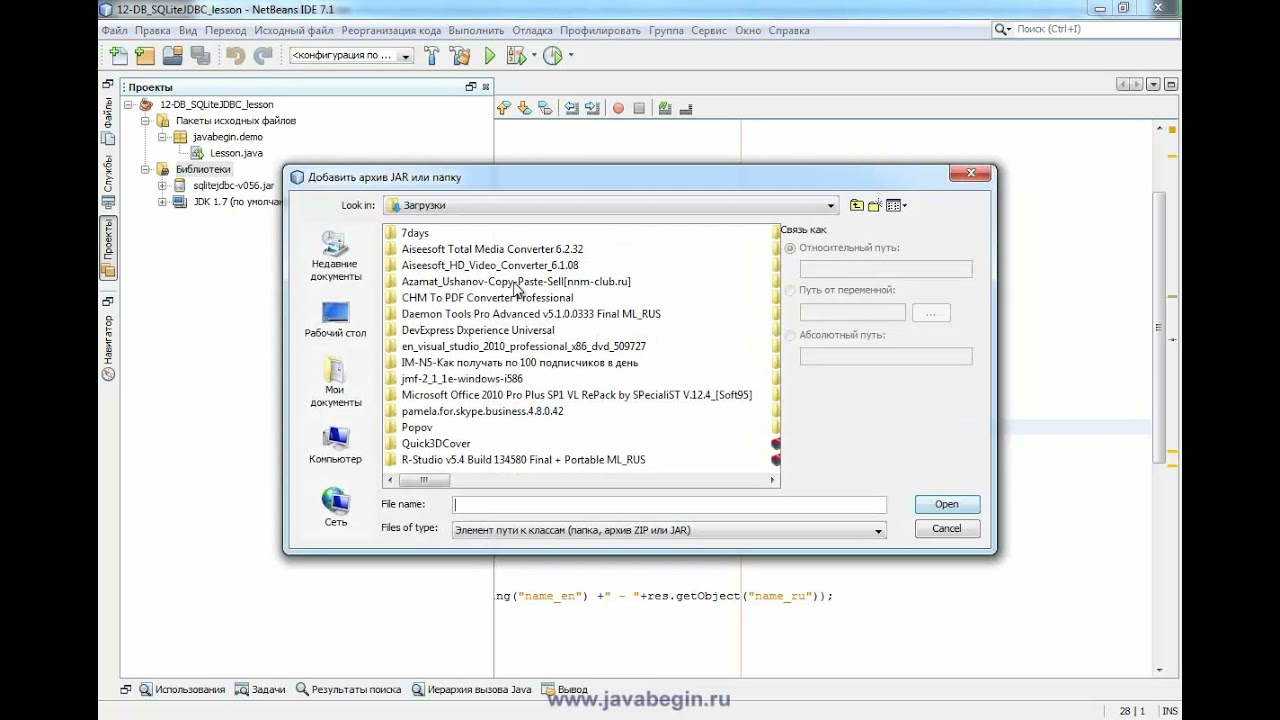Image resolution: width=1280 pixels, height=720 pixels.
Task: Click the Comment editor toolbar icon
Action: pos(664,108)
